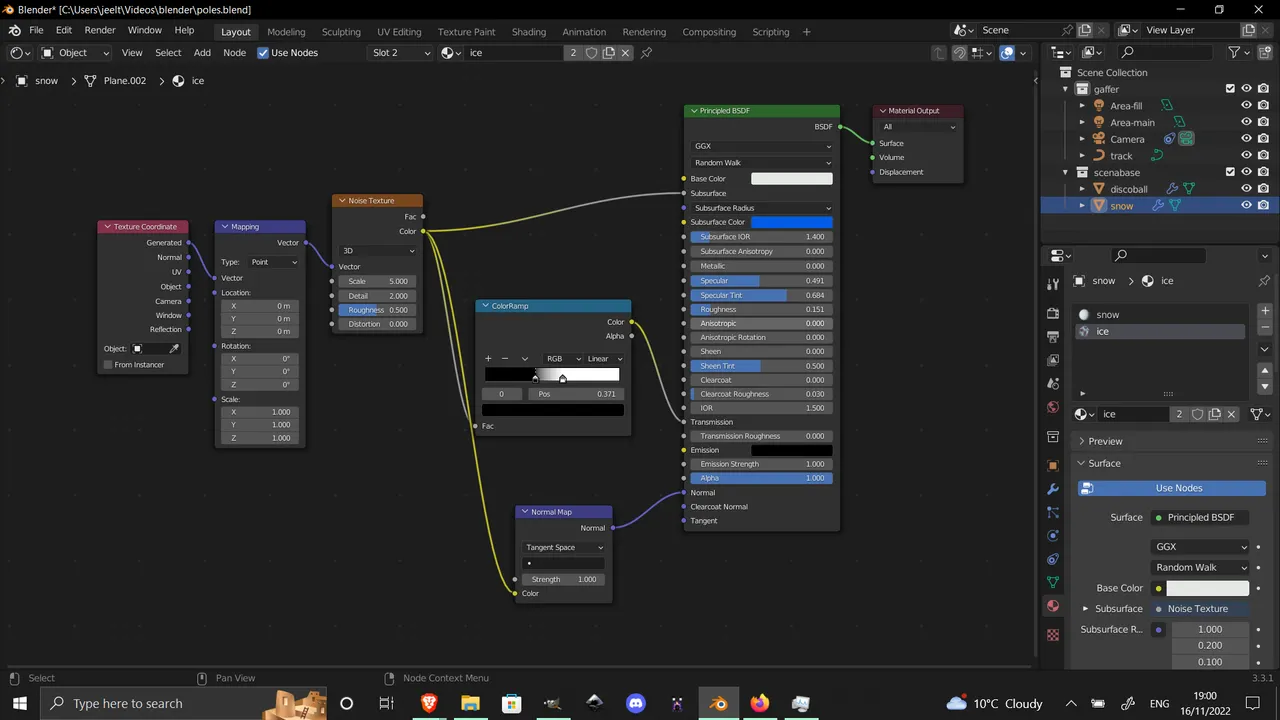Collapse the gaffer collection in the outliner
This screenshot has width=1280, height=720.
point(1066,90)
